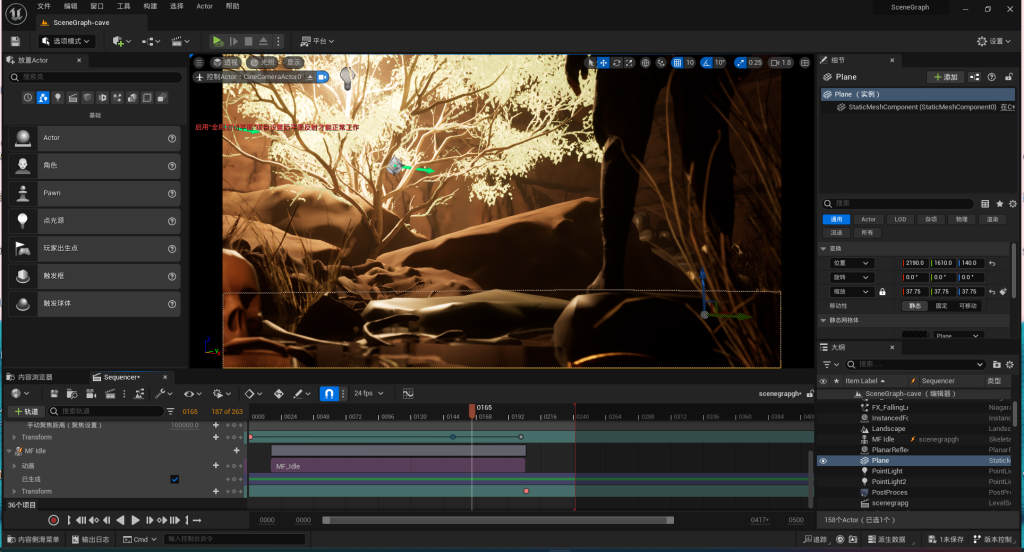Open the 24 fps frame rate dropdown
Viewport: 1024px width, 552px height.
tap(369, 393)
